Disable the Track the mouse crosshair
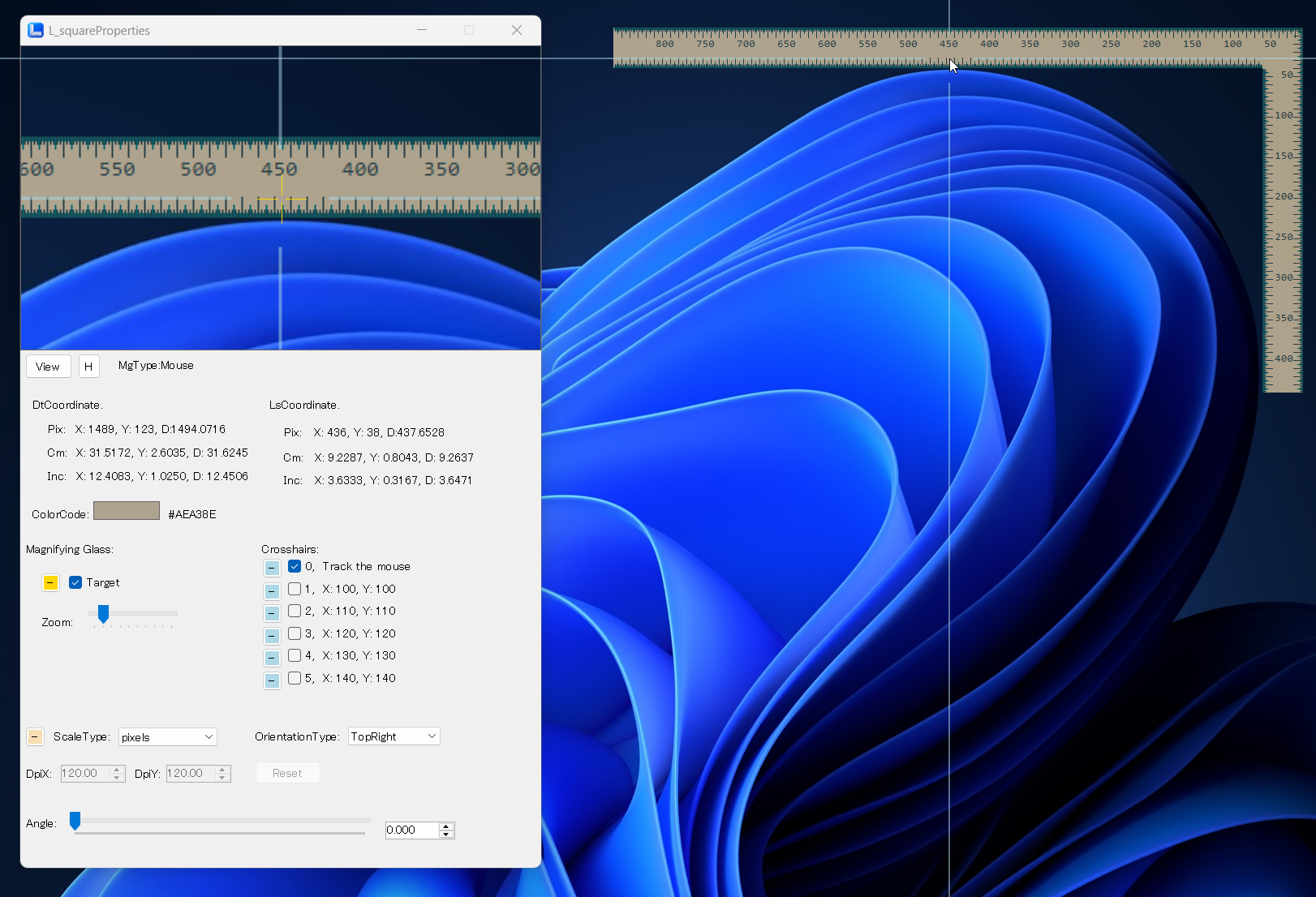Viewport: 1316px width, 897px height. coord(295,566)
